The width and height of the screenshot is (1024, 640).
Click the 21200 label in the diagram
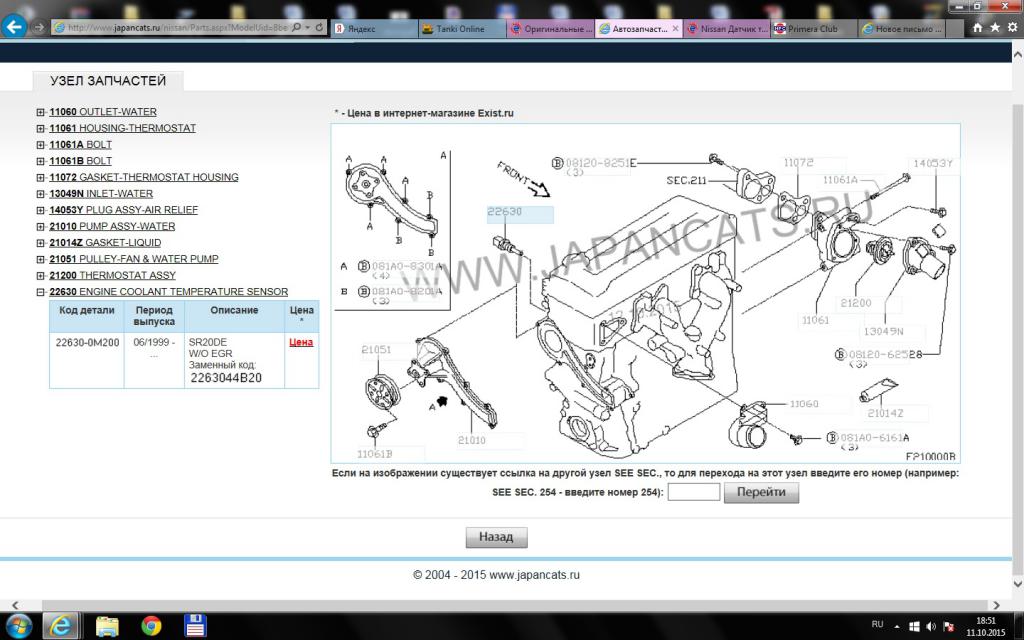coord(856,303)
